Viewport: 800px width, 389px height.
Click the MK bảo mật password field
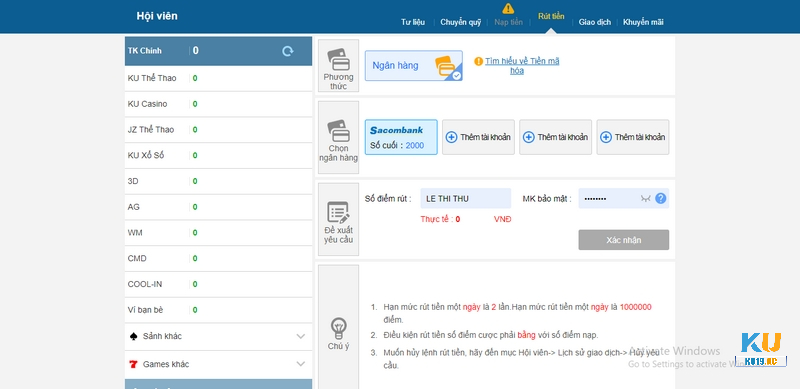coord(623,199)
